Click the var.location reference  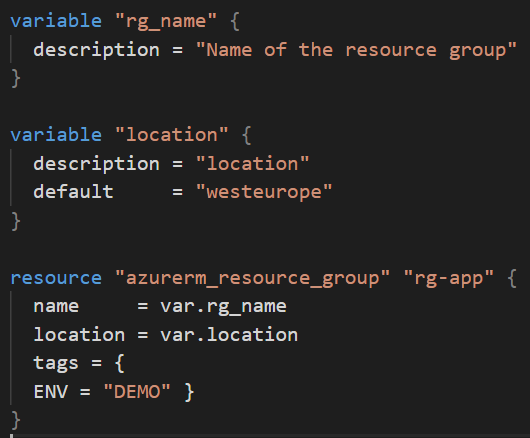[x=229, y=335]
